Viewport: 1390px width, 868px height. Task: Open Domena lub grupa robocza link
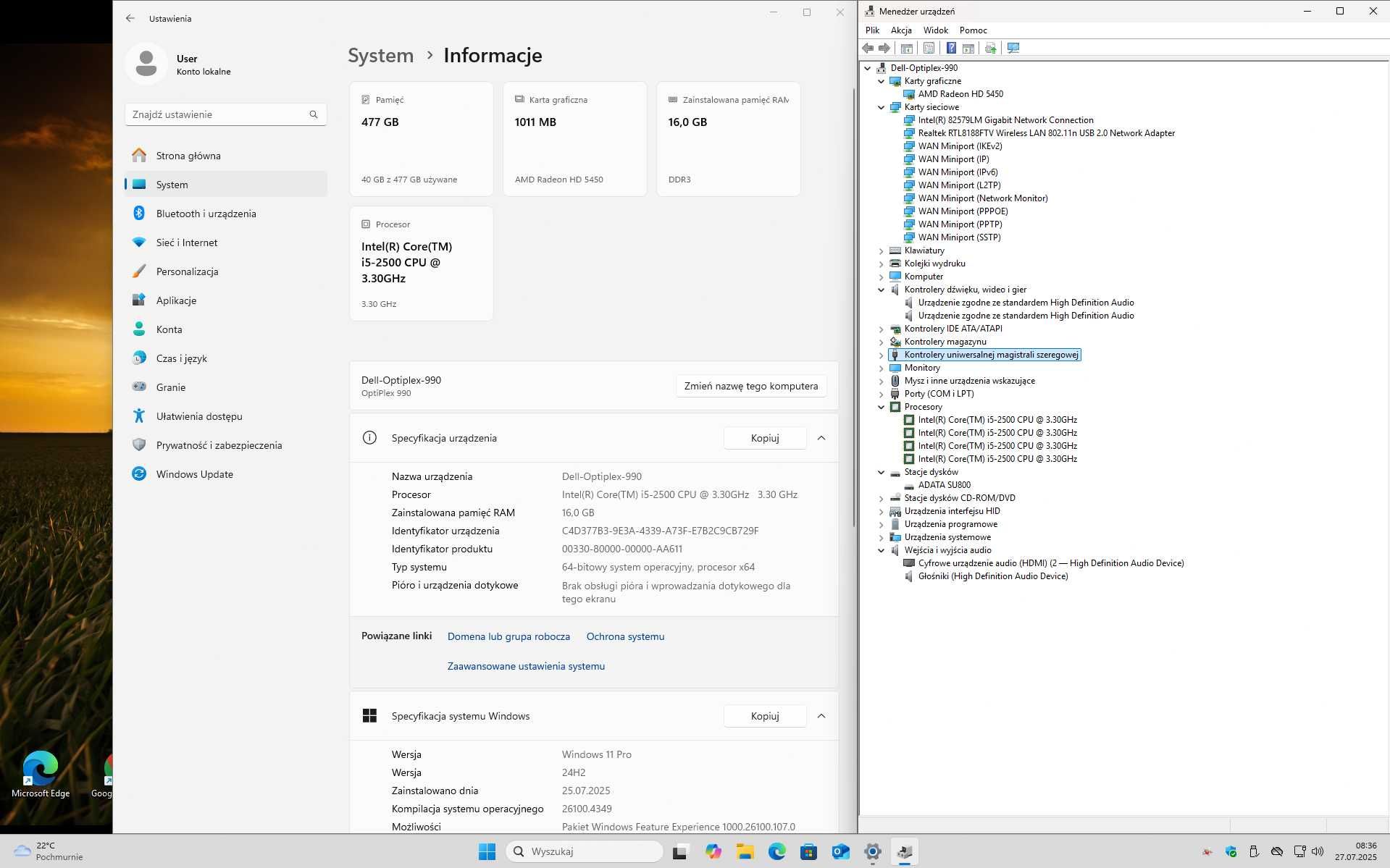coord(508,636)
